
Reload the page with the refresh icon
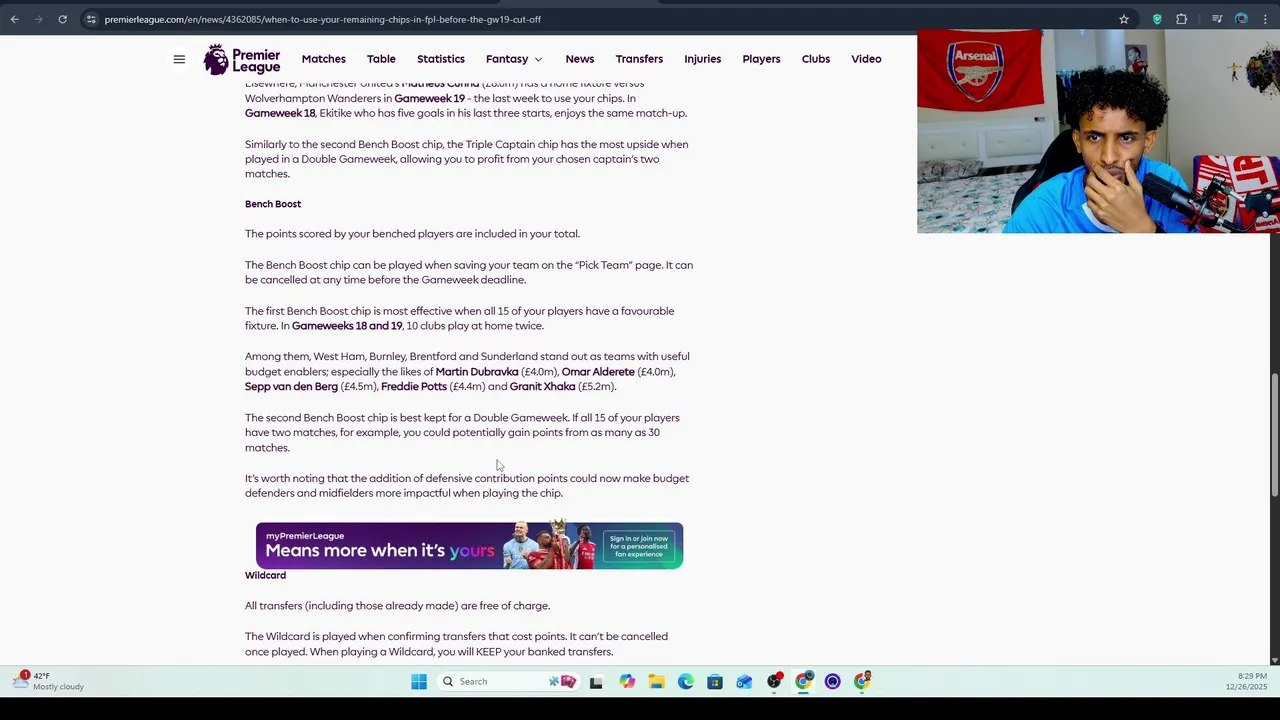tap(62, 19)
